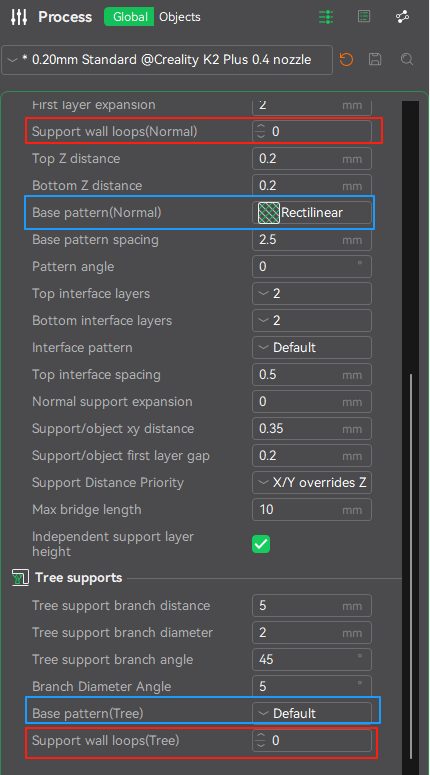Click the Process sliders icon
Screen dimensions: 430x775
(x=19, y=17)
